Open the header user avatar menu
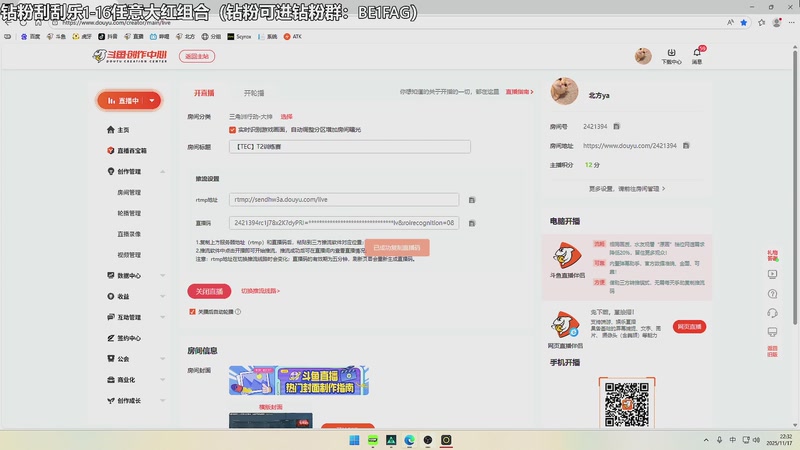 [x=643, y=56]
